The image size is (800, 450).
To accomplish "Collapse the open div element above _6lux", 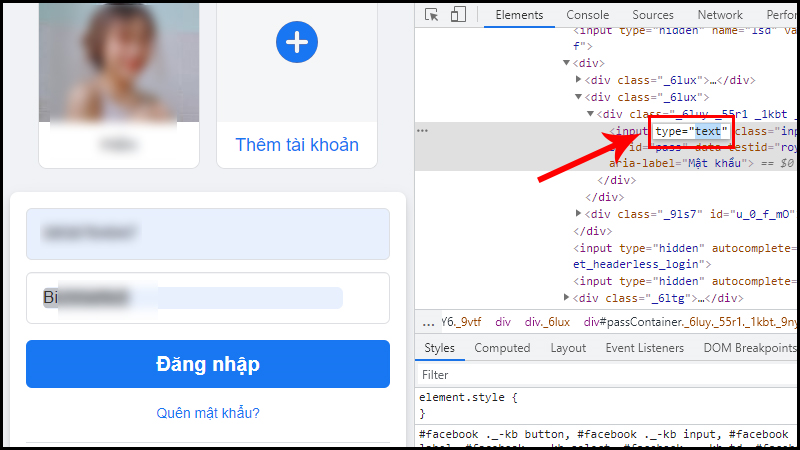I will (566, 63).
